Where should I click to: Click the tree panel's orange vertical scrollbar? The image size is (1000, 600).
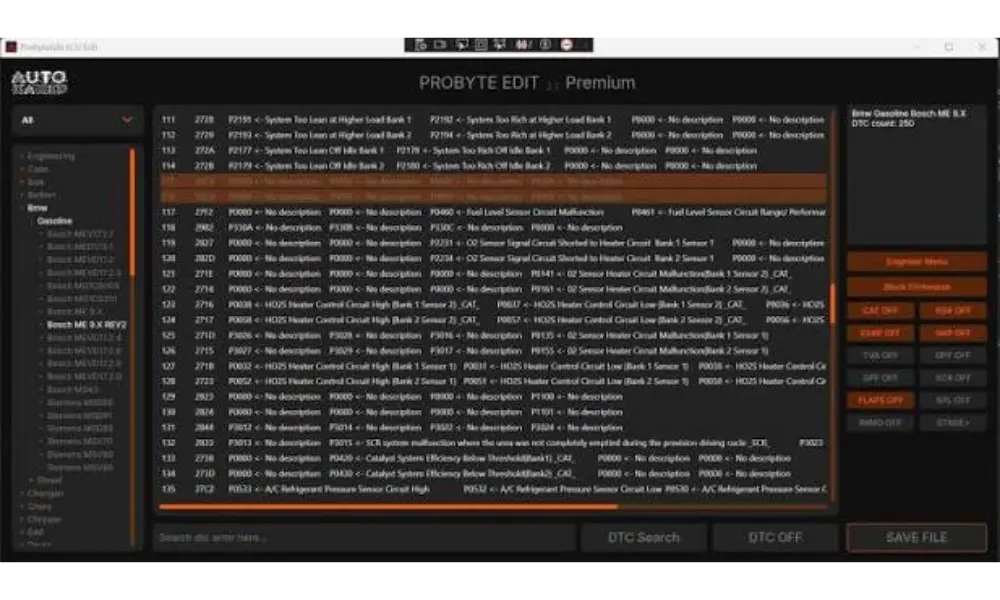(132, 212)
